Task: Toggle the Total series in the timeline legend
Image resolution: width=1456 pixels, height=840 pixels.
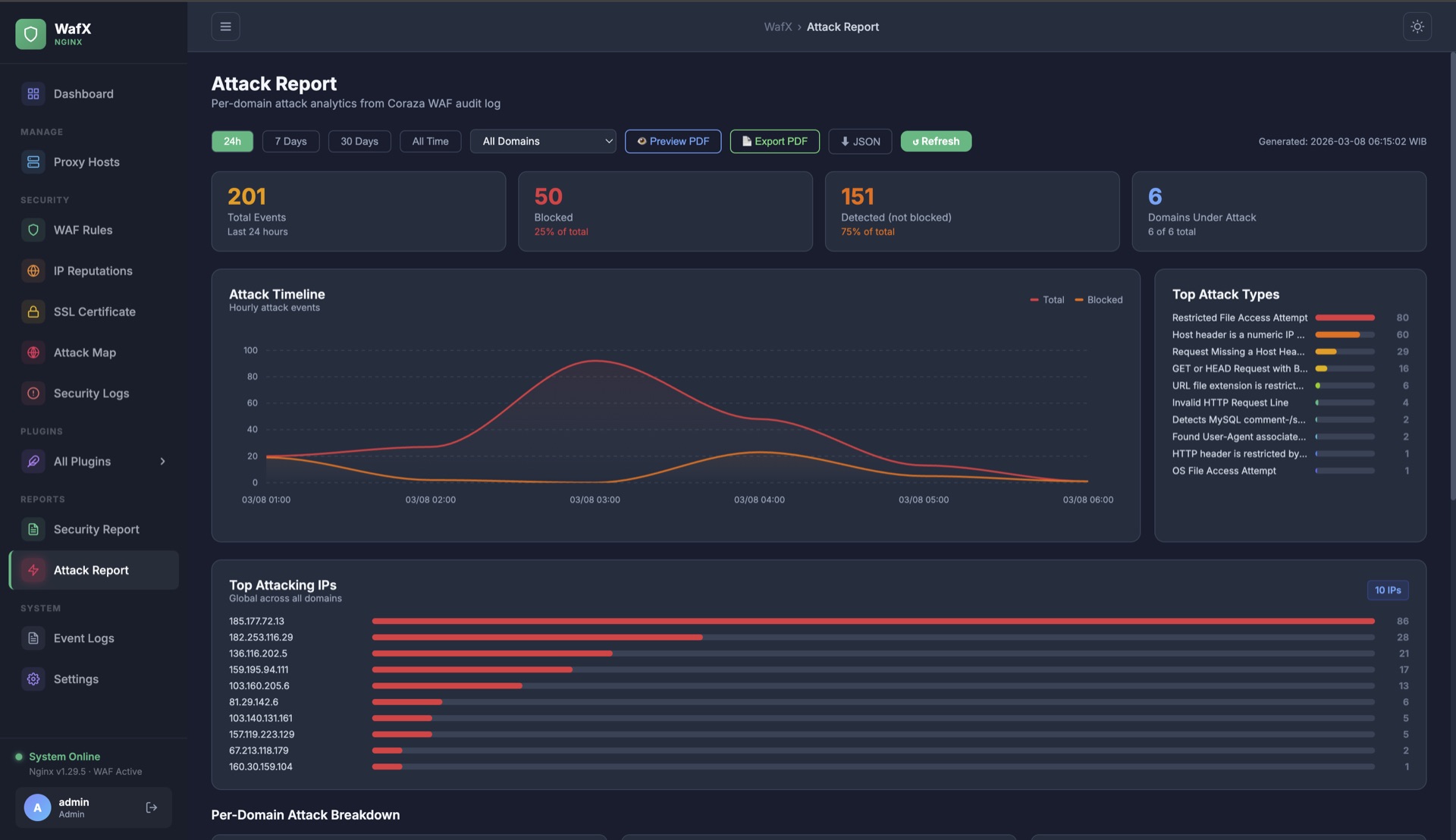Action: pyautogui.click(x=1047, y=299)
